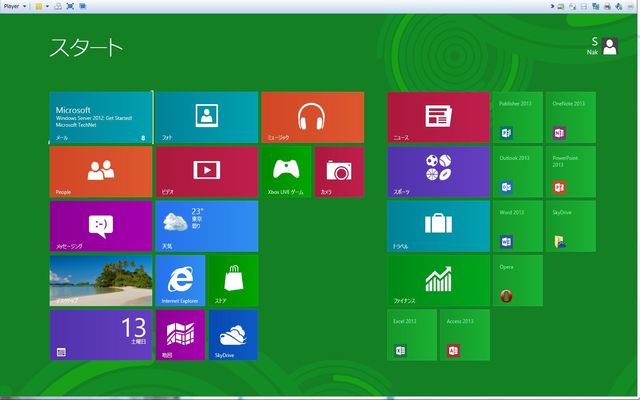Open the Photos tile with portrait icon

[207, 118]
